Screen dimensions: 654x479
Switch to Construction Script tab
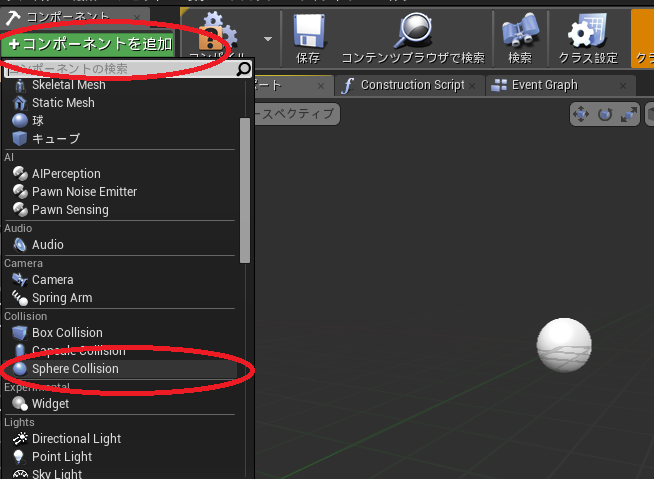(410, 85)
